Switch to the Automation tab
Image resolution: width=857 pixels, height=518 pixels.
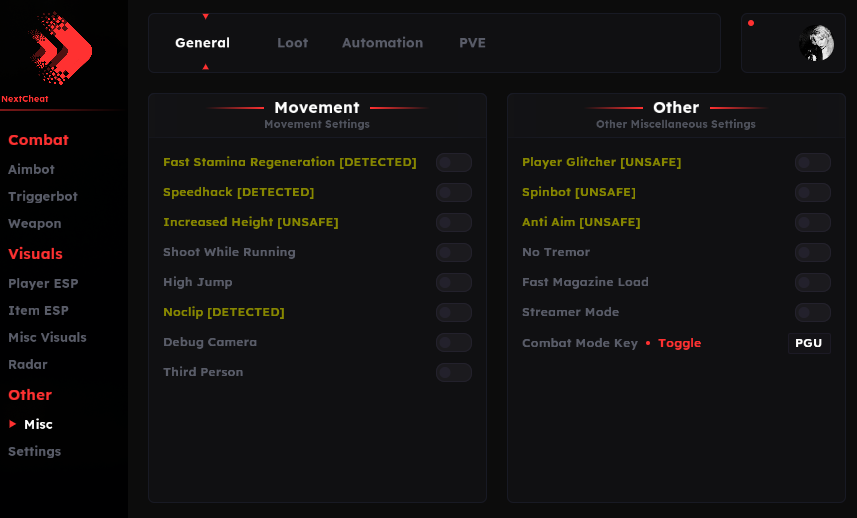382,43
